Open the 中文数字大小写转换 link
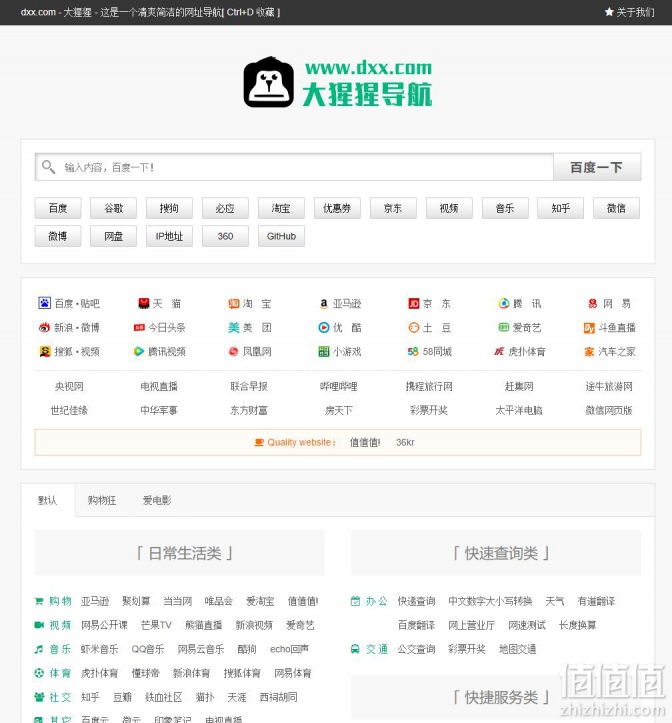 [x=490, y=601]
